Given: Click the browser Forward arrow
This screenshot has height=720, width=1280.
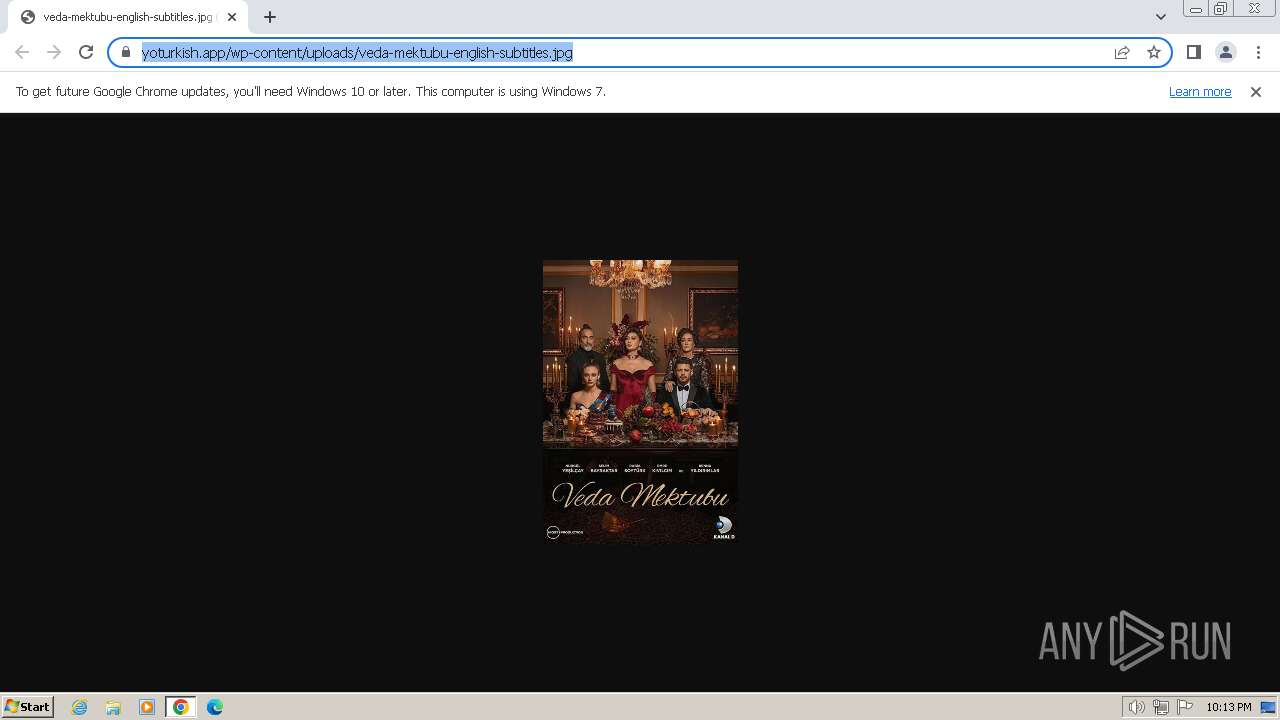Looking at the screenshot, I should 54,52.
